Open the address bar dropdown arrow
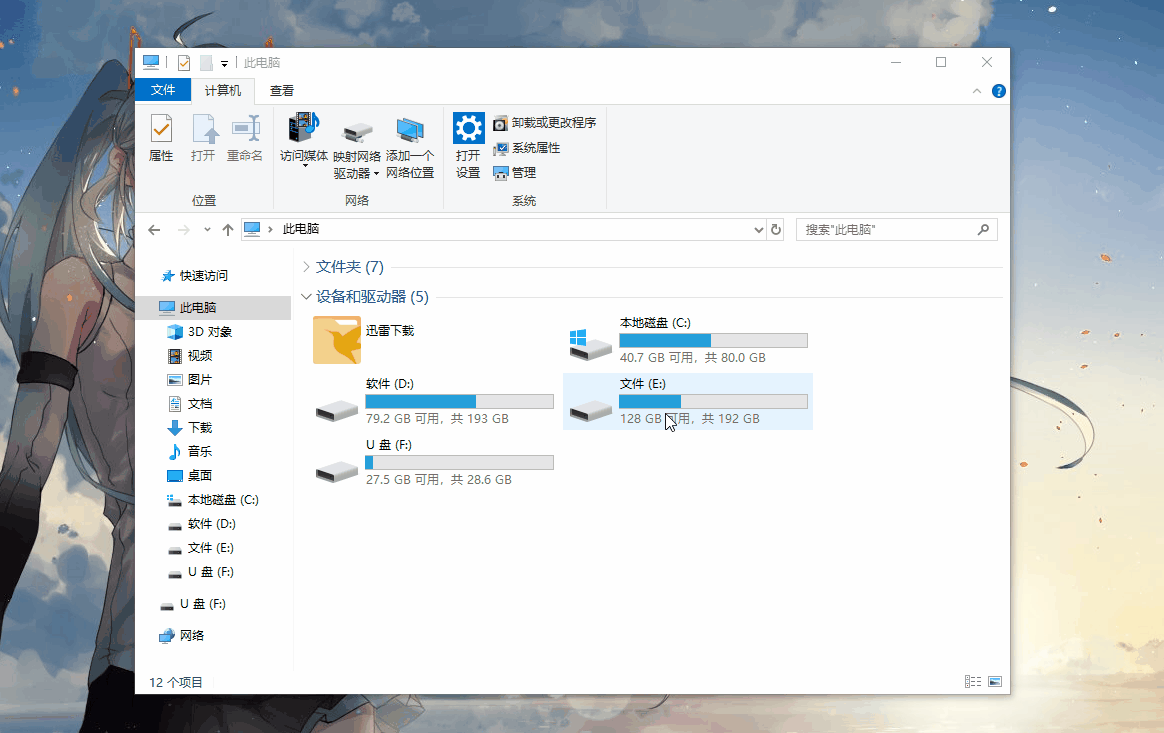This screenshot has width=1164, height=733. [x=758, y=229]
